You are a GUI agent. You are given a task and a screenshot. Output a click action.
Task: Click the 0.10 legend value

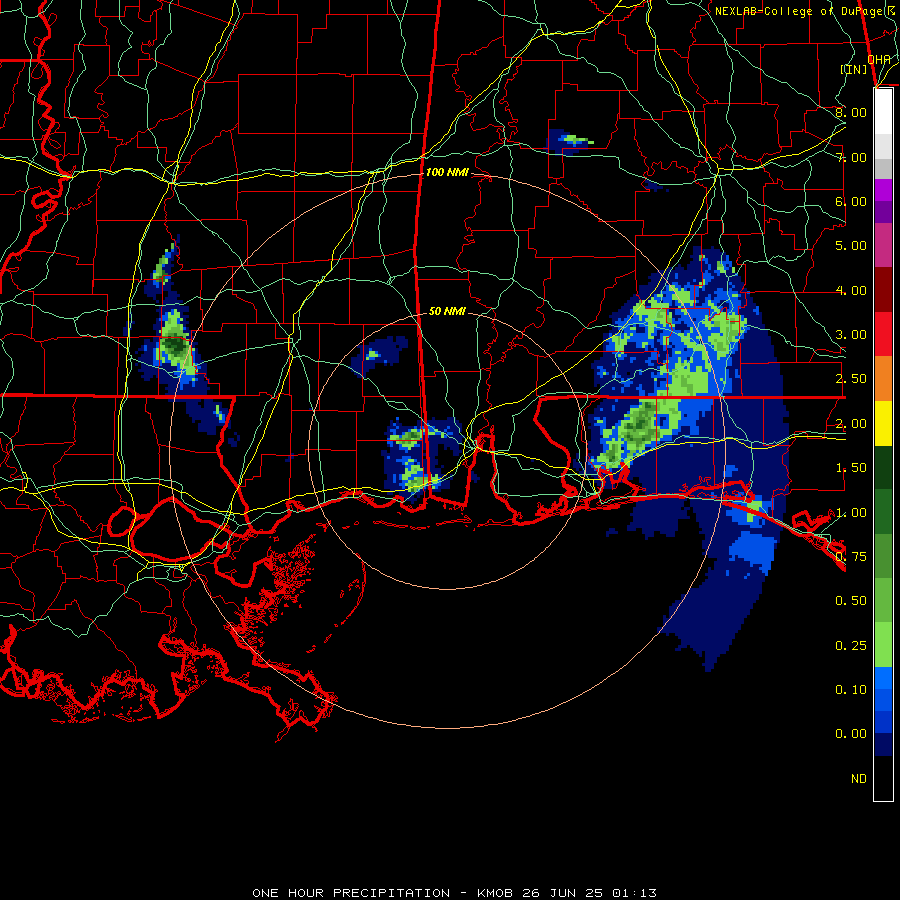(x=851, y=690)
